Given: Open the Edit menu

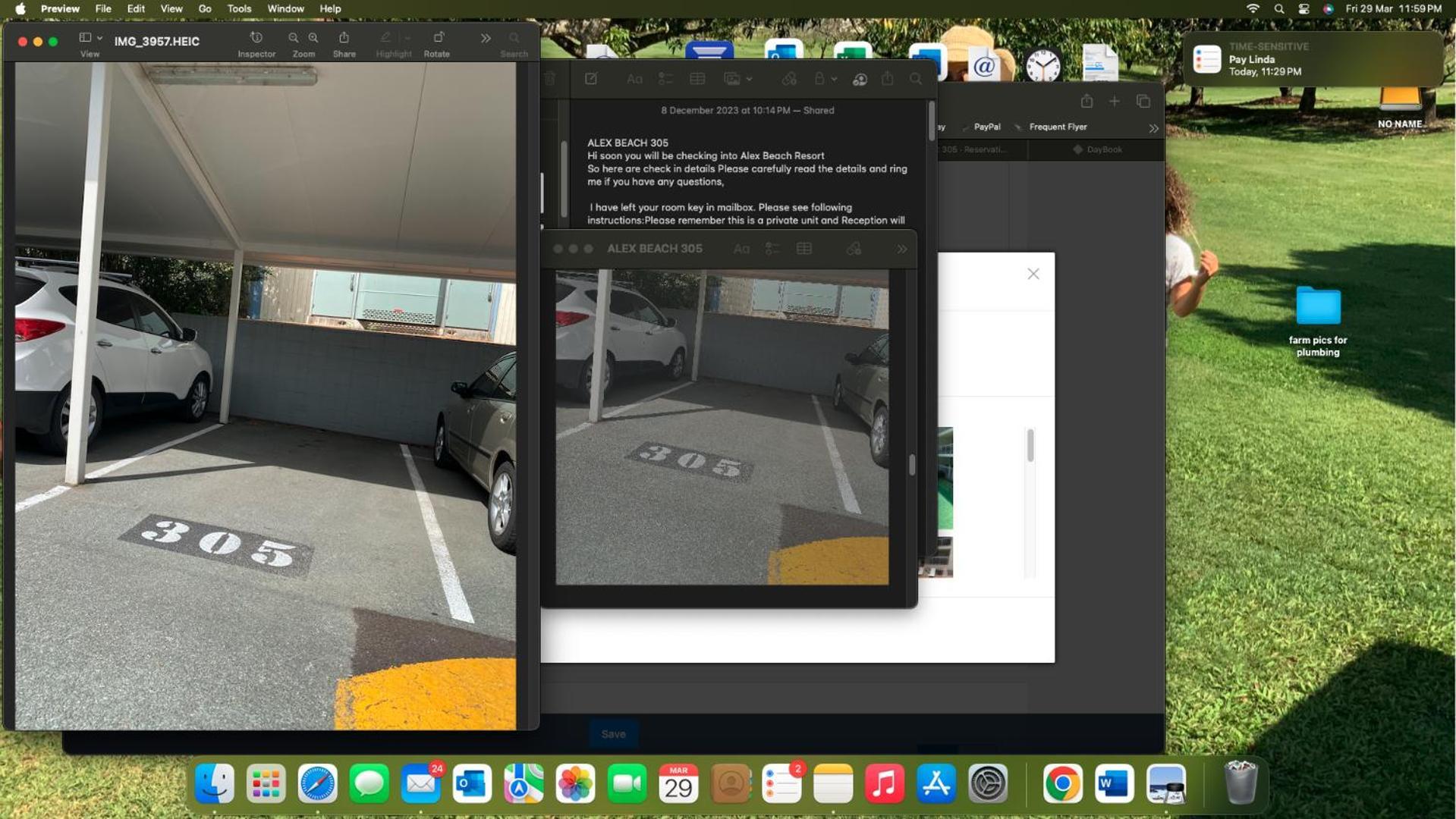Looking at the screenshot, I should pos(136,8).
